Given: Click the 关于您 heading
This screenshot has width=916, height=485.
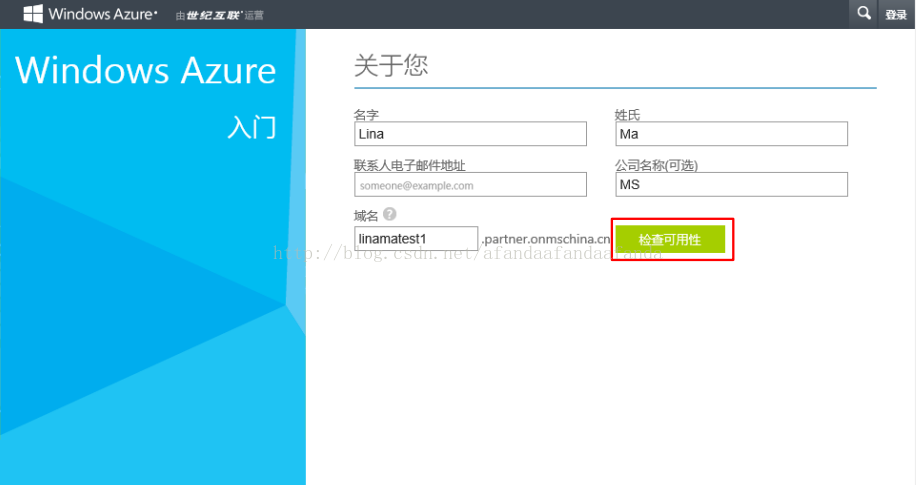Looking at the screenshot, I should pyautogui.click(x=391, y=65).
